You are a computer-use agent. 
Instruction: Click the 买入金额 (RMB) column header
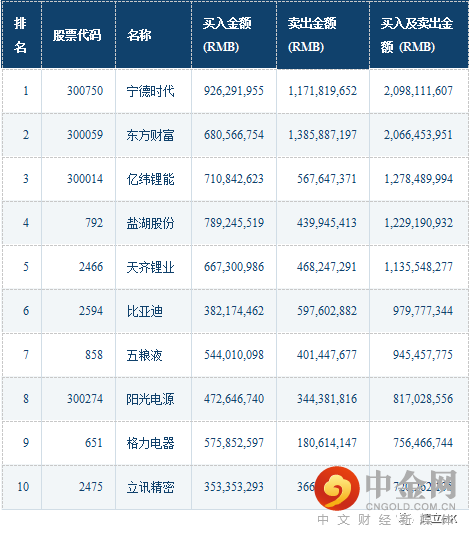coord(234,35)
